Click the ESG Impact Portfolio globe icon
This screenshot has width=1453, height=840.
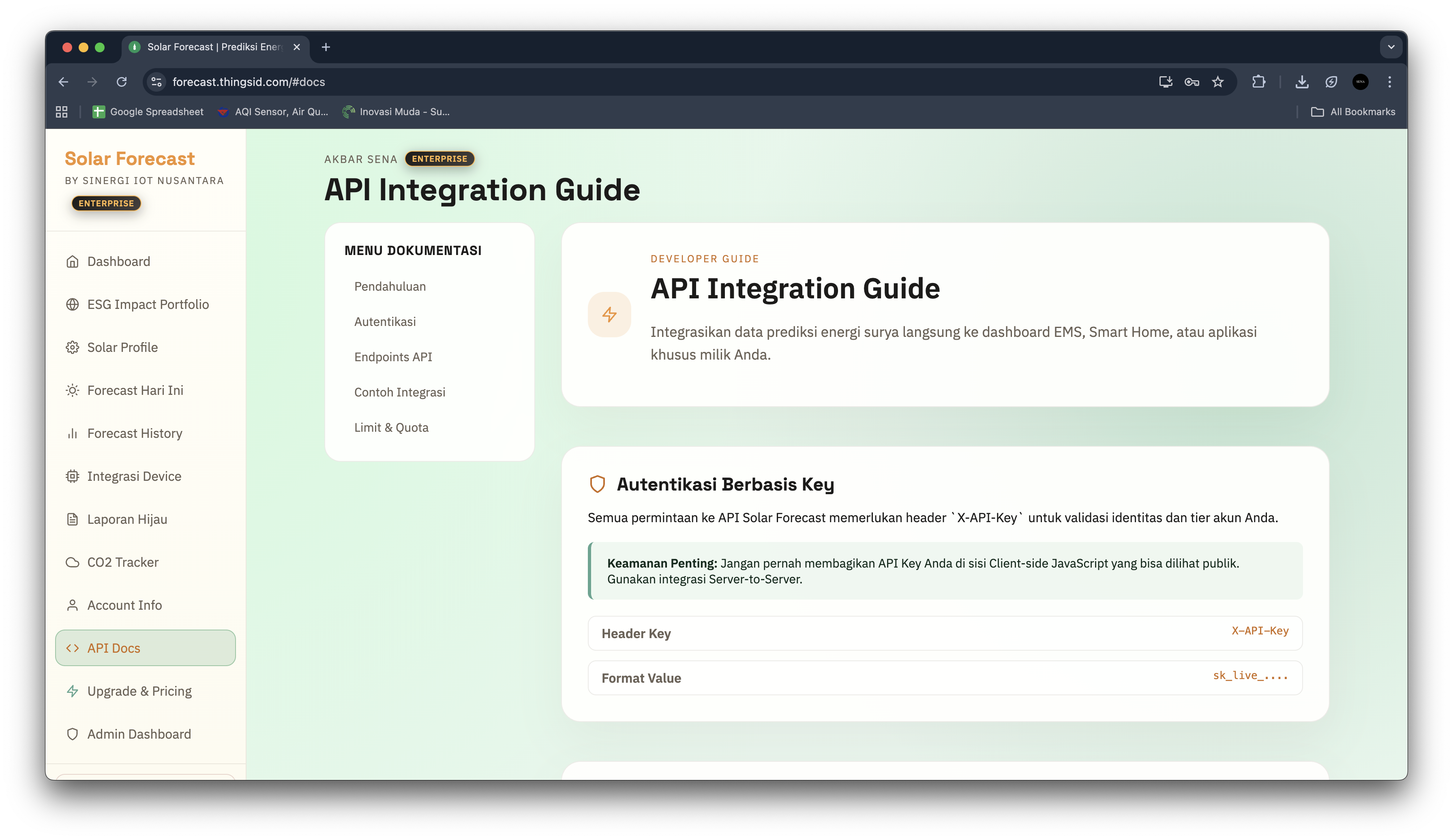tap(72, 304)
